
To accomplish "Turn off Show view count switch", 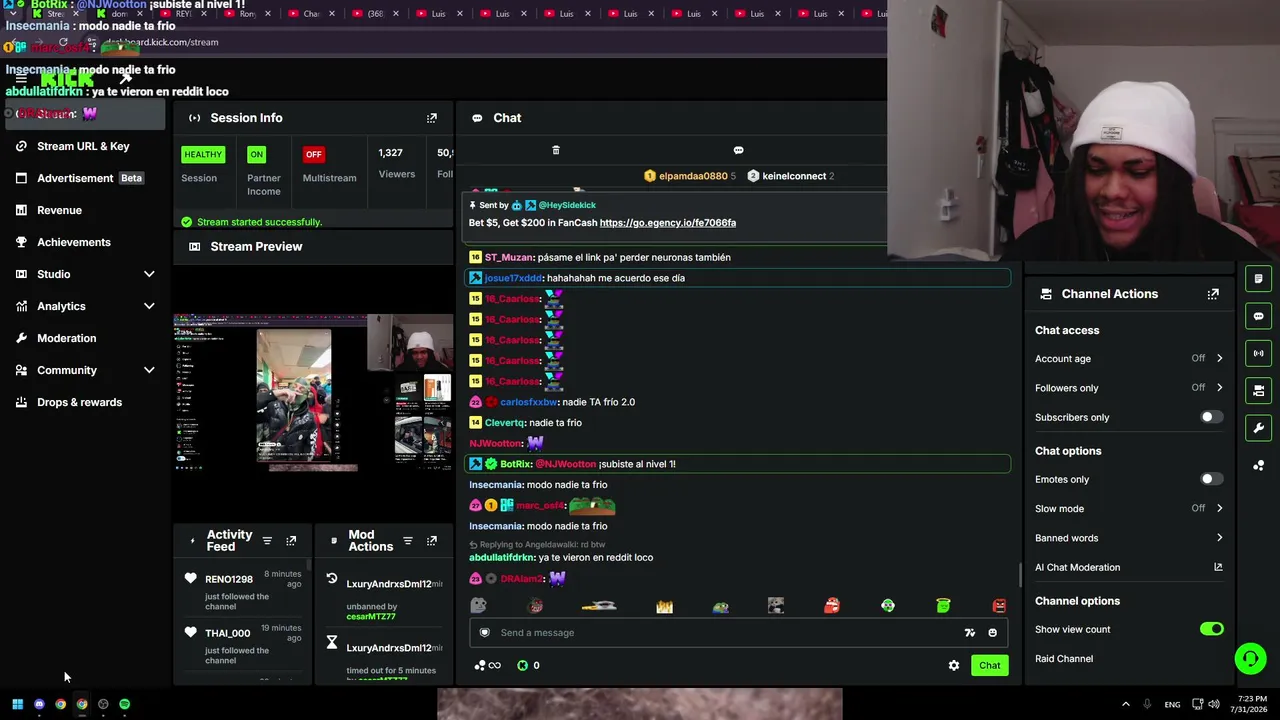I will (1211, 629).
